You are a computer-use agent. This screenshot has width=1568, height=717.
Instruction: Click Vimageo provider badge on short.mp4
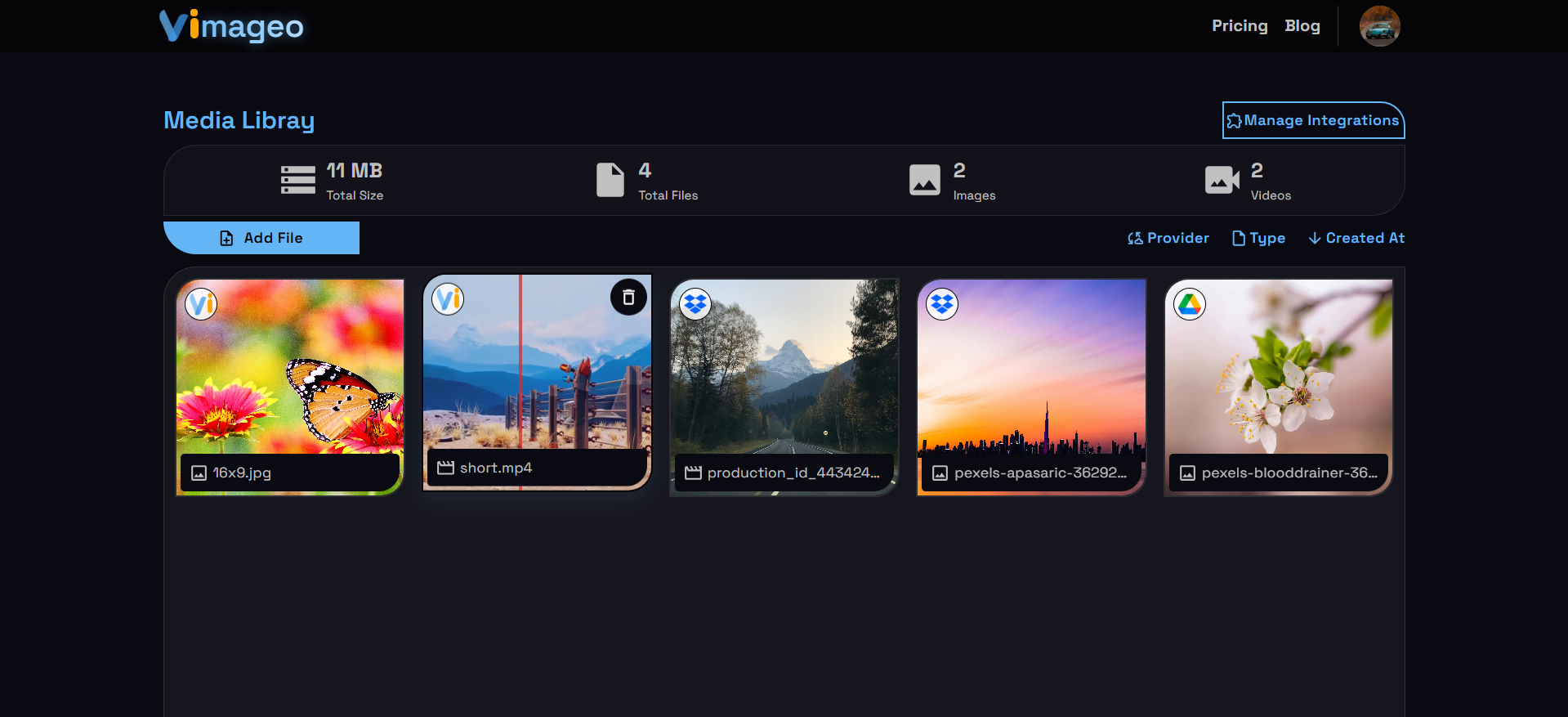[448, 299]
